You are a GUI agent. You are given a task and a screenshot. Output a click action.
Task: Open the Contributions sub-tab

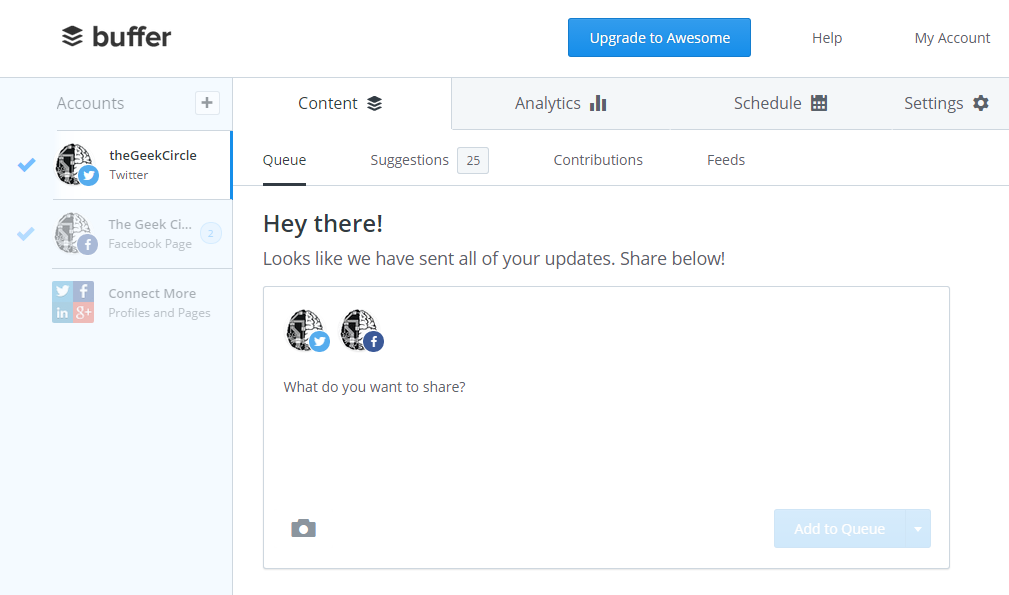[x=598, y=160]
